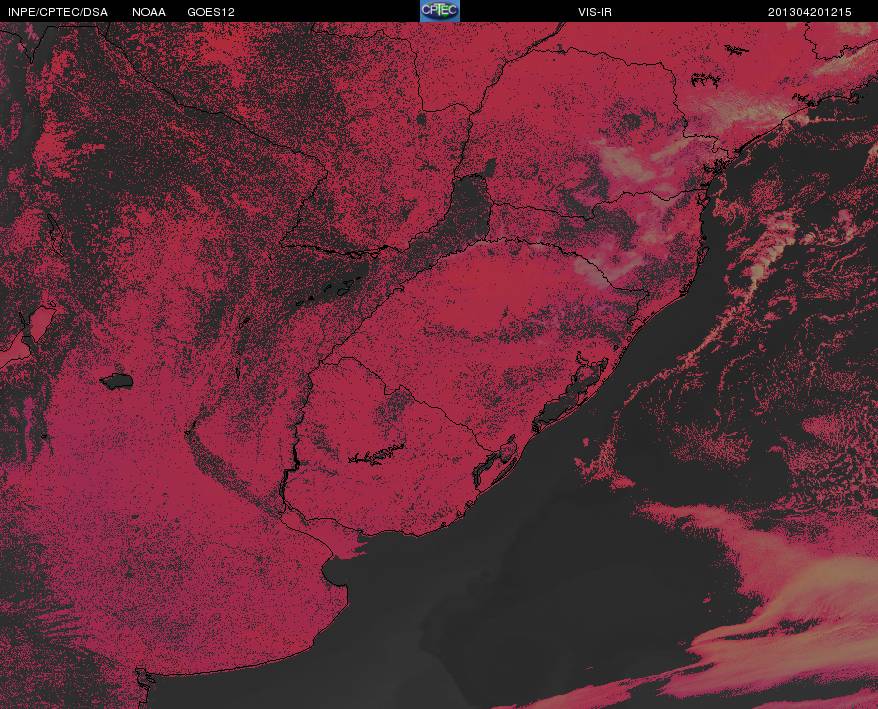This screenshot has height=709, width=878.
Task: Click the GOES12 satellite label
Action: pyautogui.click(x=211, y=12)
